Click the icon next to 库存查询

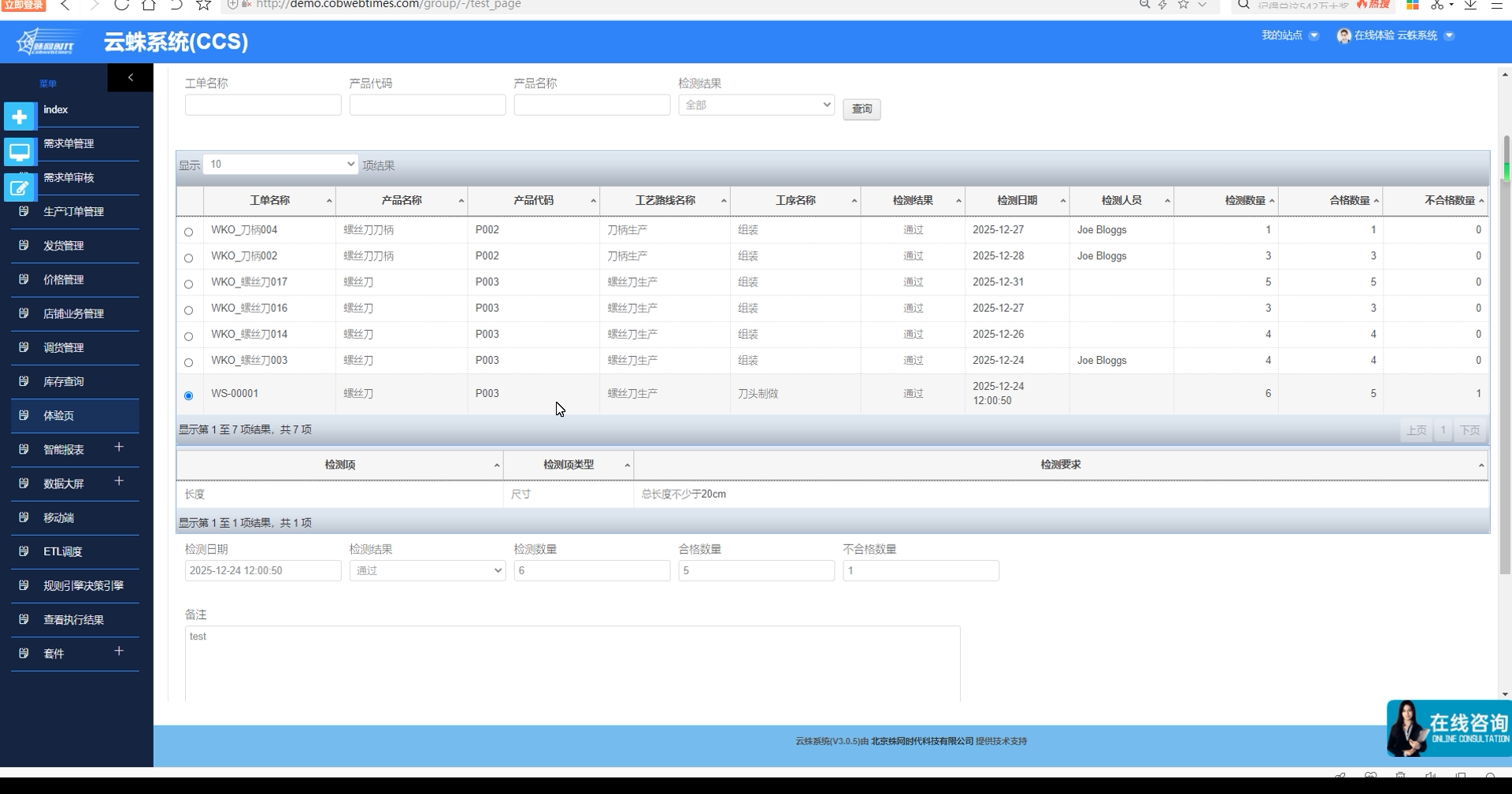(x=24, y=380)
